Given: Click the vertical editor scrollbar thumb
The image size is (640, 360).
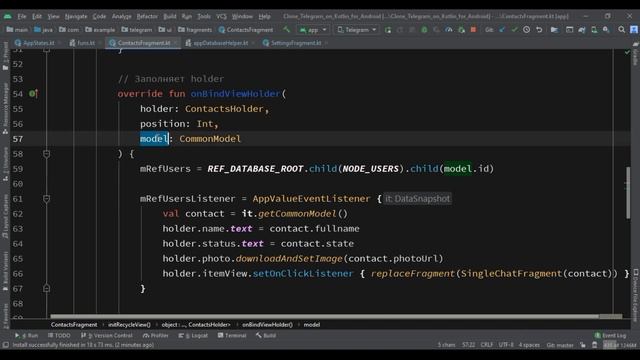Looking at the screenshot, I should click(x=628, y=193).
